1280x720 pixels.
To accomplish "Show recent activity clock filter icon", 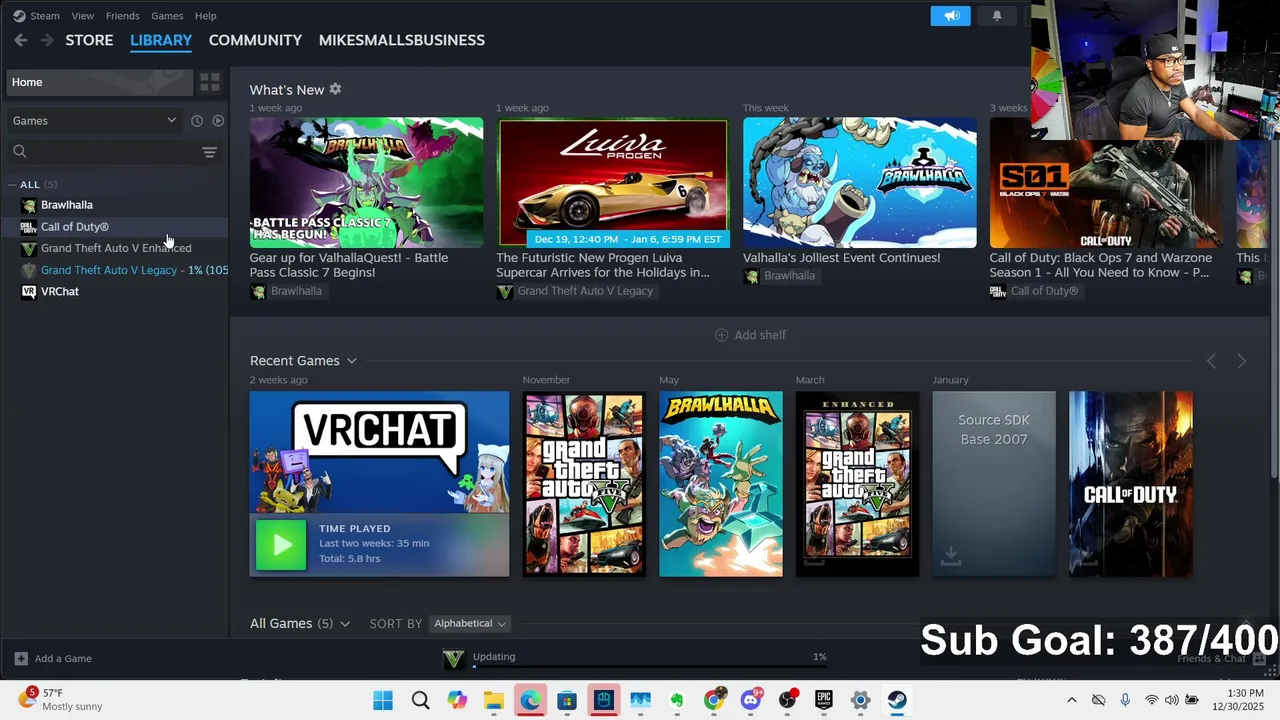I will (x=197, y=121).
